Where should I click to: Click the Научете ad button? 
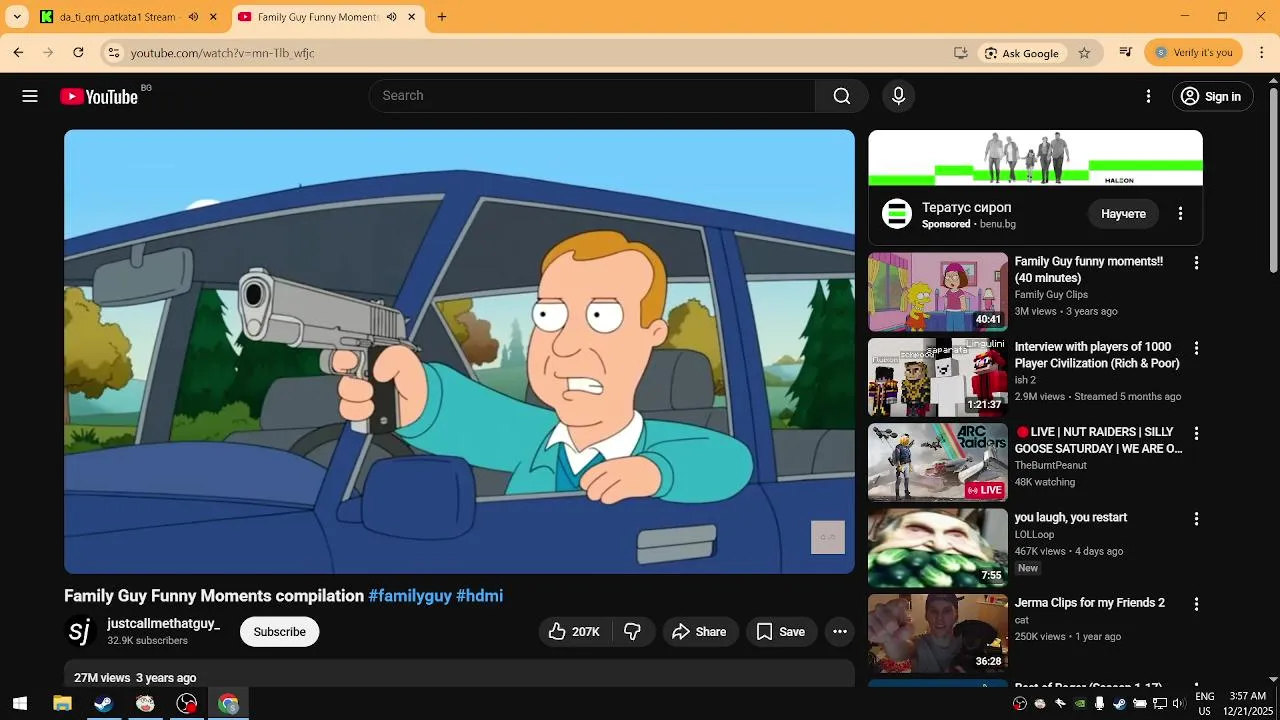(1123, 214)
